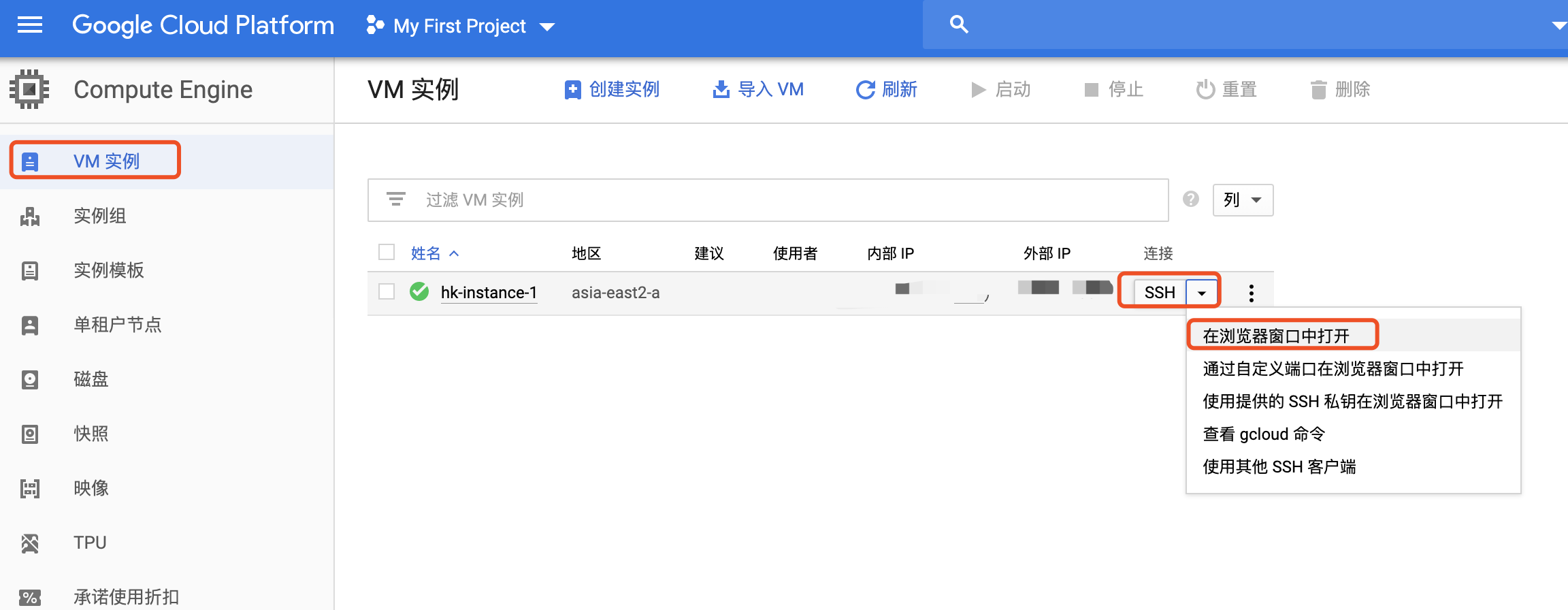Open TPU in the sidebar
1568x610 pixels.
tap(90, 543)
